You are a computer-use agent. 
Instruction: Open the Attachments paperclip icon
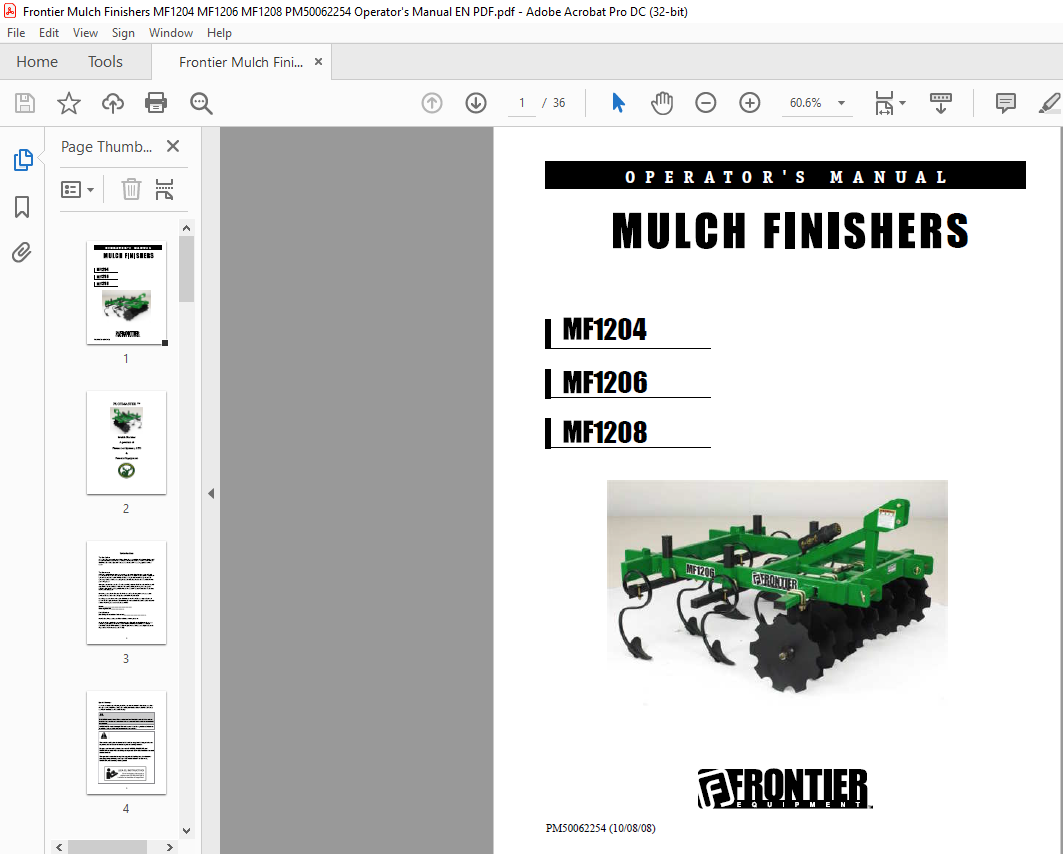(22, 253)
